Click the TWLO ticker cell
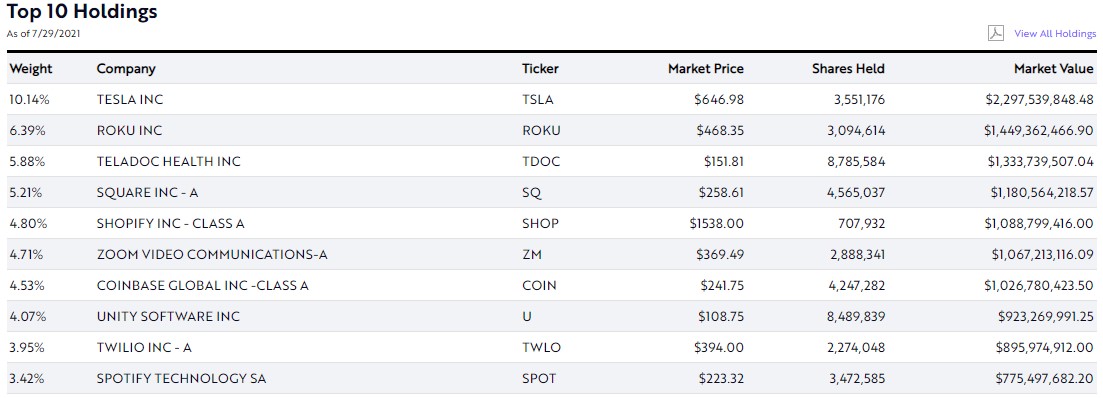Screen dimensions: 1103x399 (x=542, y=348)
